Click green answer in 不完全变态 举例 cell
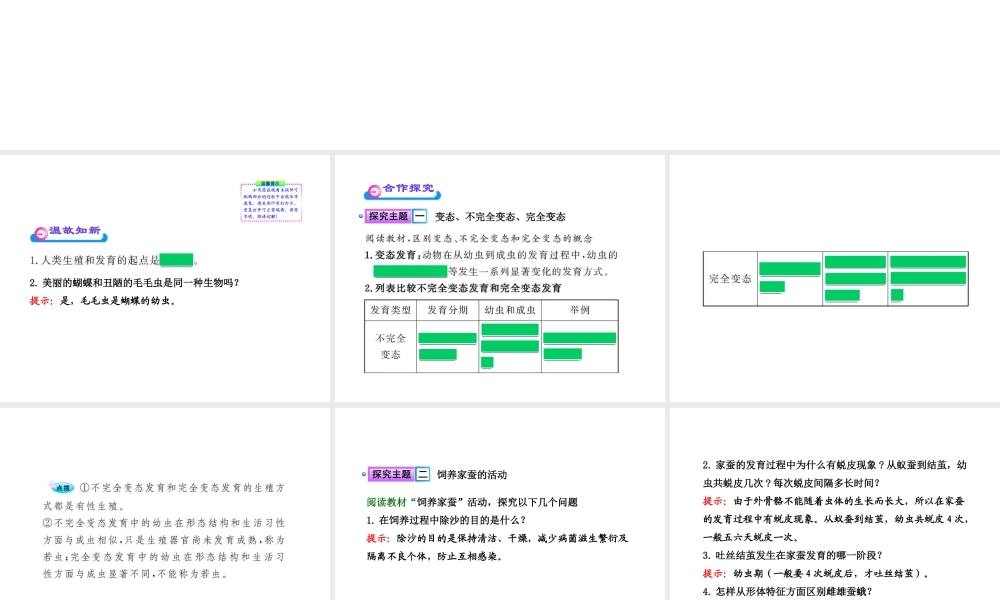This screenshot has width=1000, height=600. coord(579,346)
